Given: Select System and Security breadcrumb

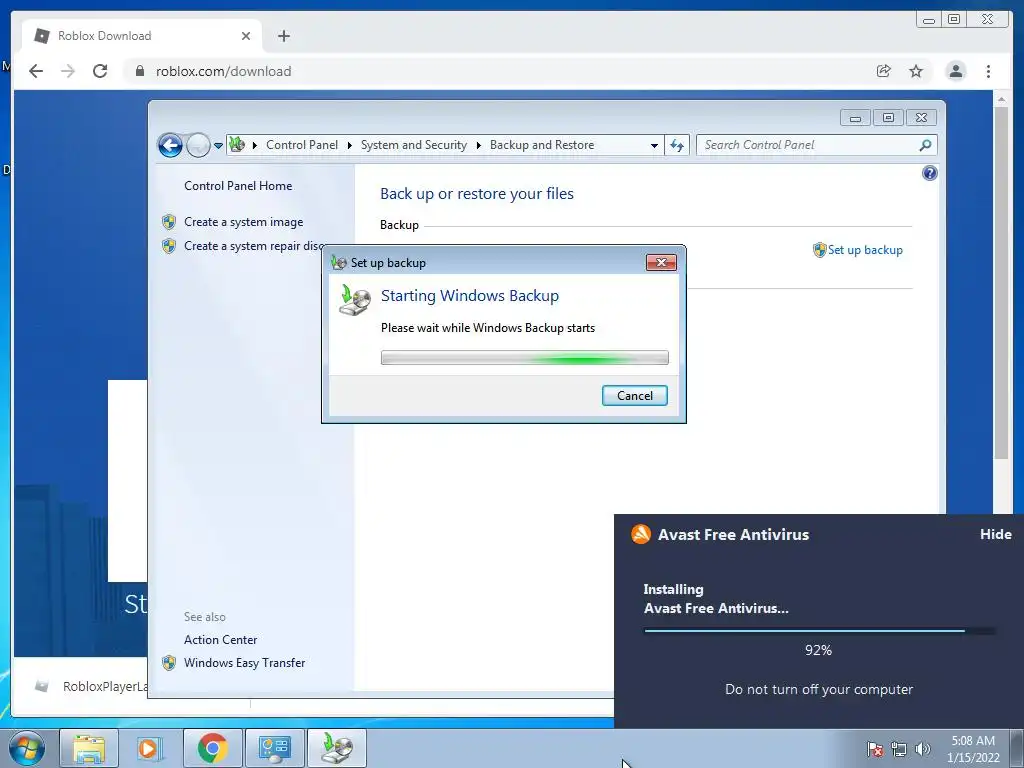Looking at the screenshot, I should 413,145.
